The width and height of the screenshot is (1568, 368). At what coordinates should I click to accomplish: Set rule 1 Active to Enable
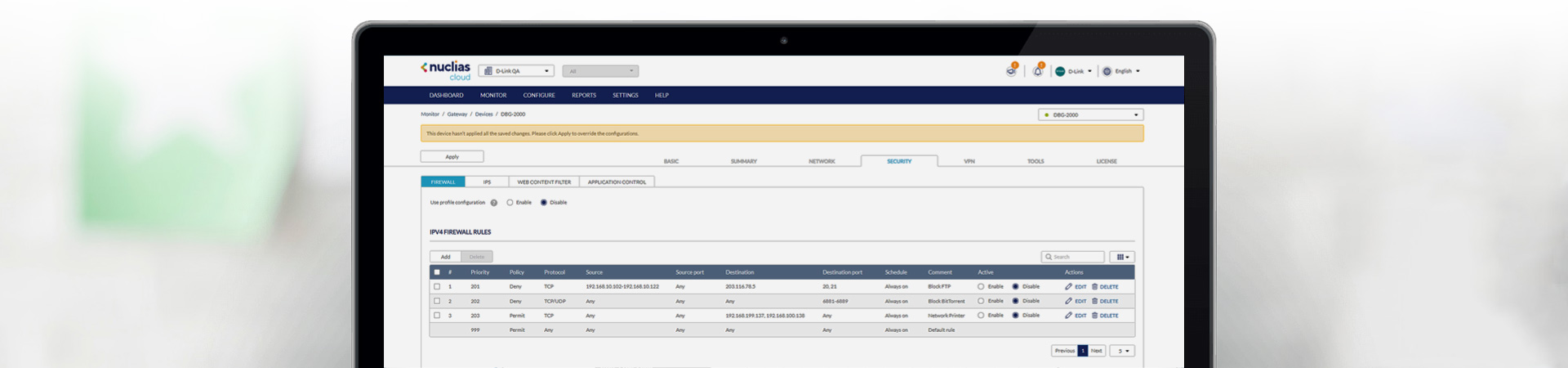click(981, 287)
